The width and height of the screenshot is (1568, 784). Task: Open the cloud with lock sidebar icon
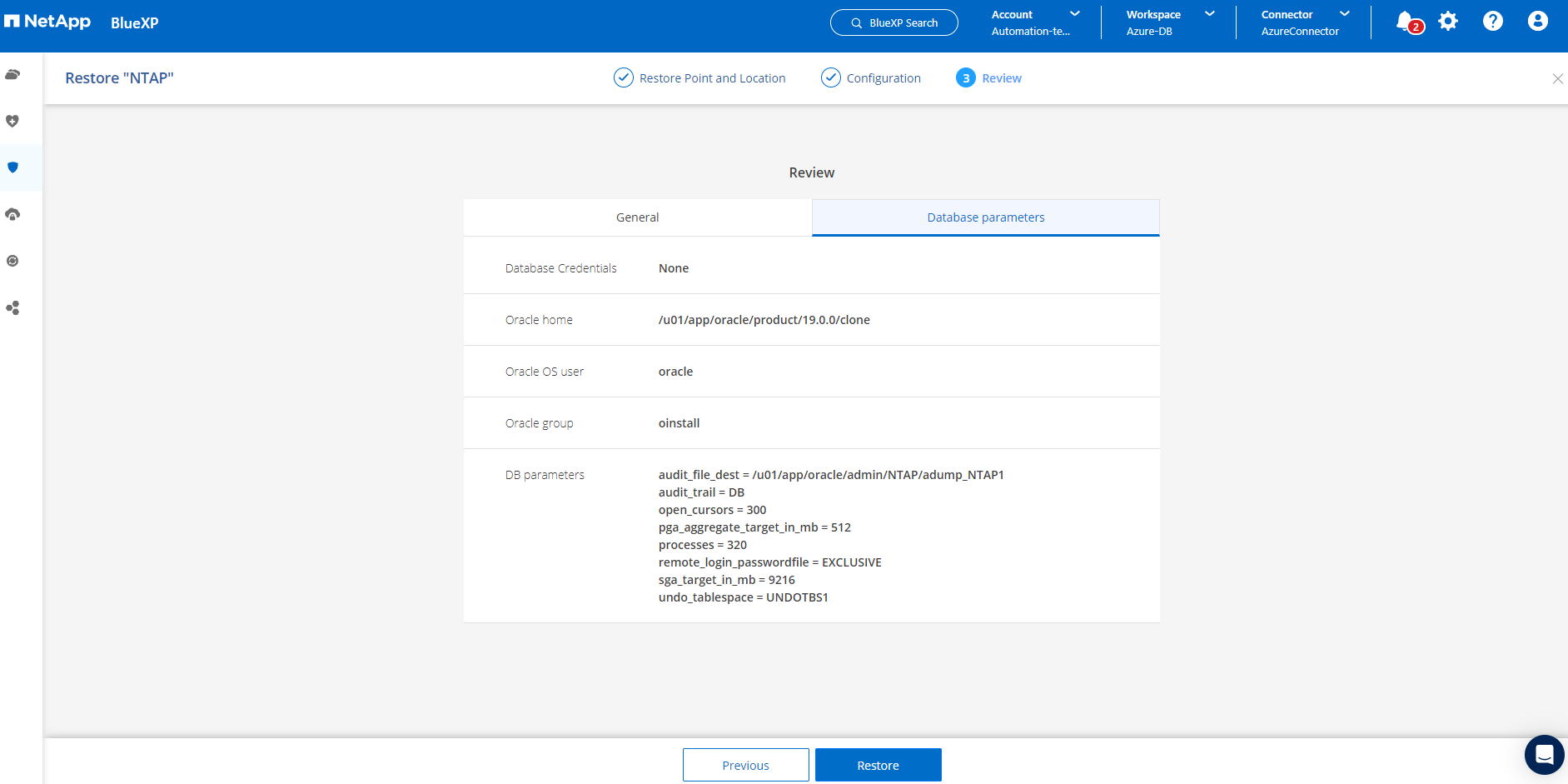pos(12,215)
